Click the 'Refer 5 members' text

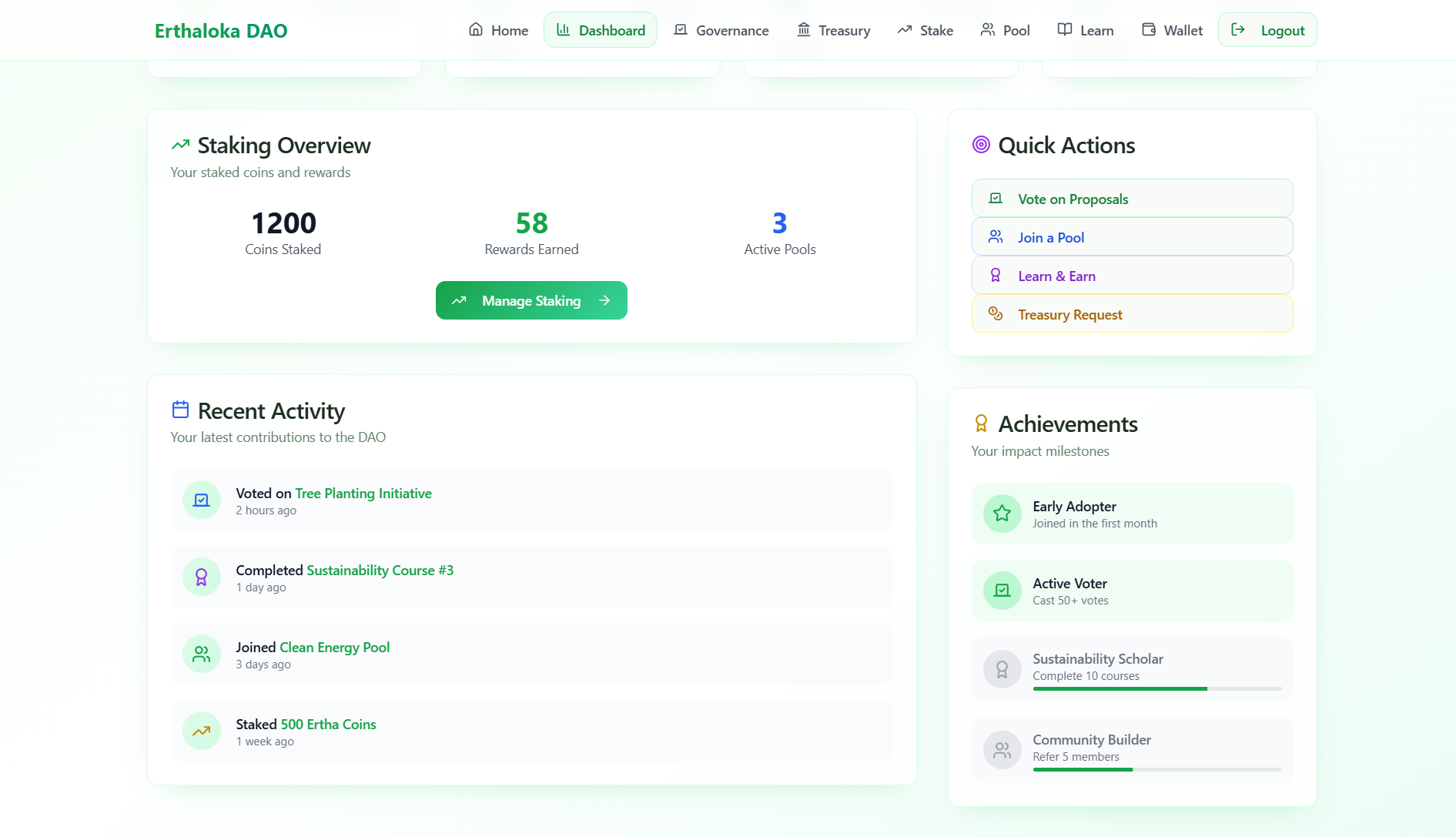(1076, 757)
